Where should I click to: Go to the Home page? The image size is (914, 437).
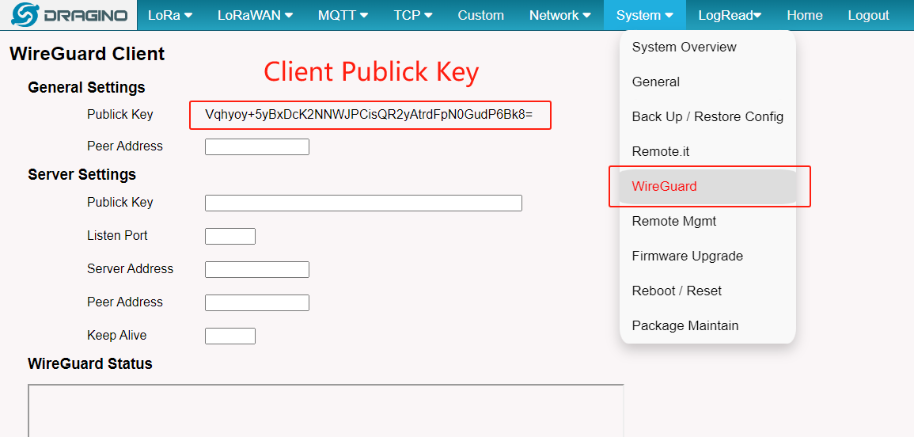coord(804,16)
